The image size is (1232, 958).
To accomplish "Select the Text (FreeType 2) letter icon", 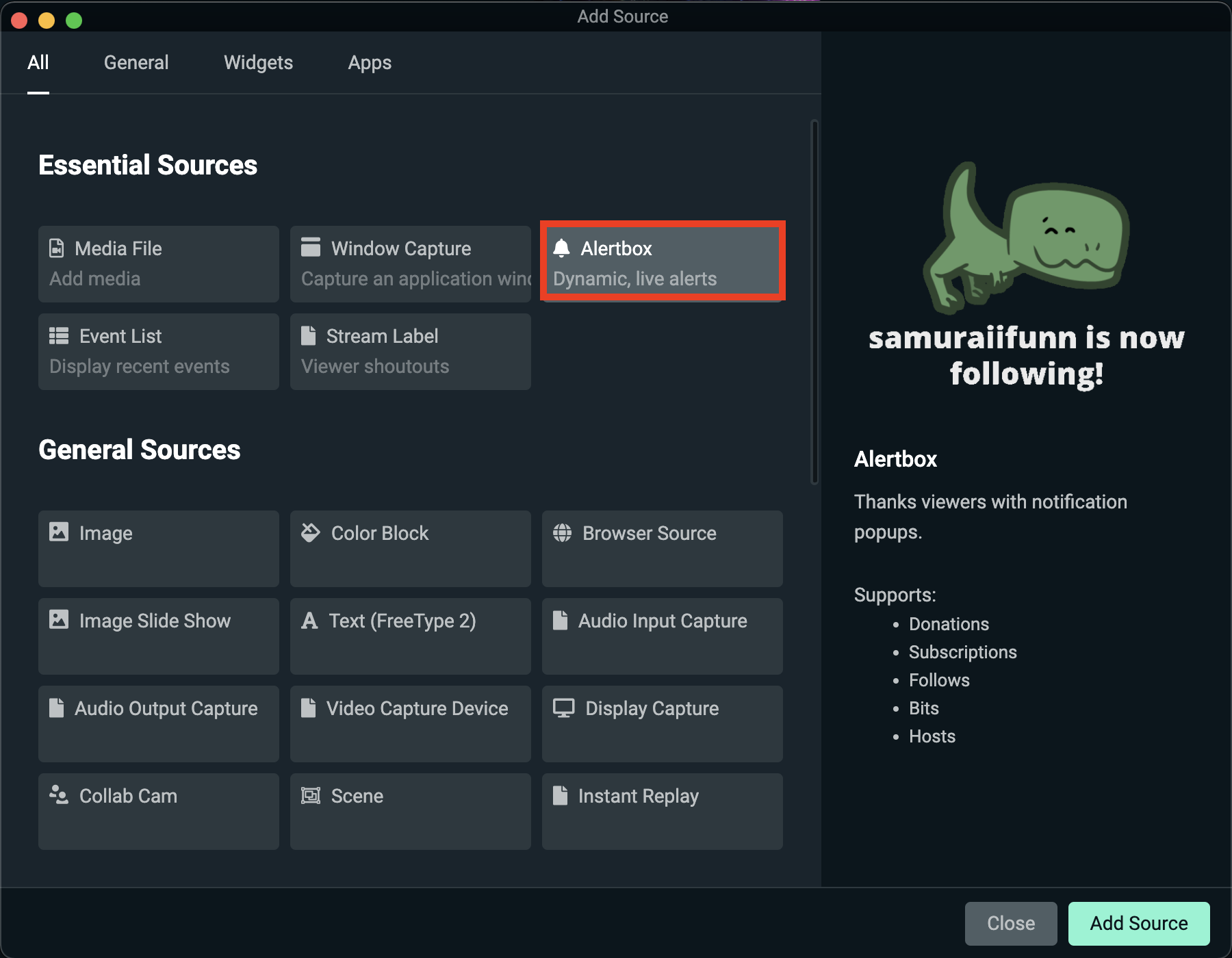I will [309, 620].
